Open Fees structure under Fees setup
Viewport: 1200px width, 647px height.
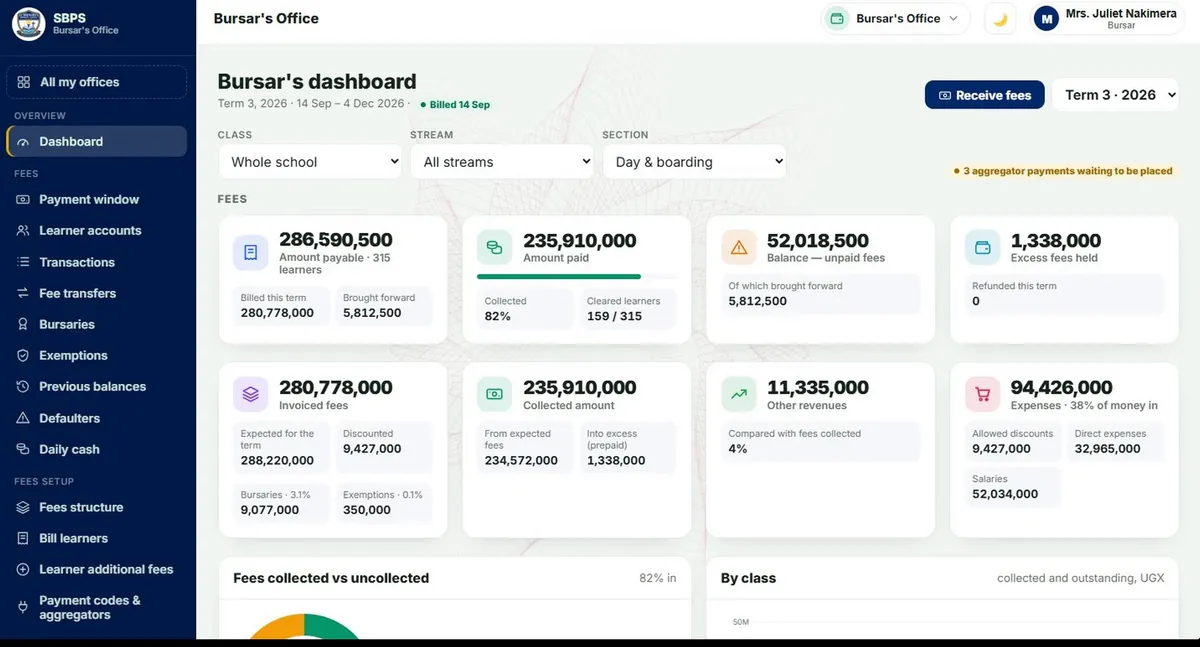[96, 507]
